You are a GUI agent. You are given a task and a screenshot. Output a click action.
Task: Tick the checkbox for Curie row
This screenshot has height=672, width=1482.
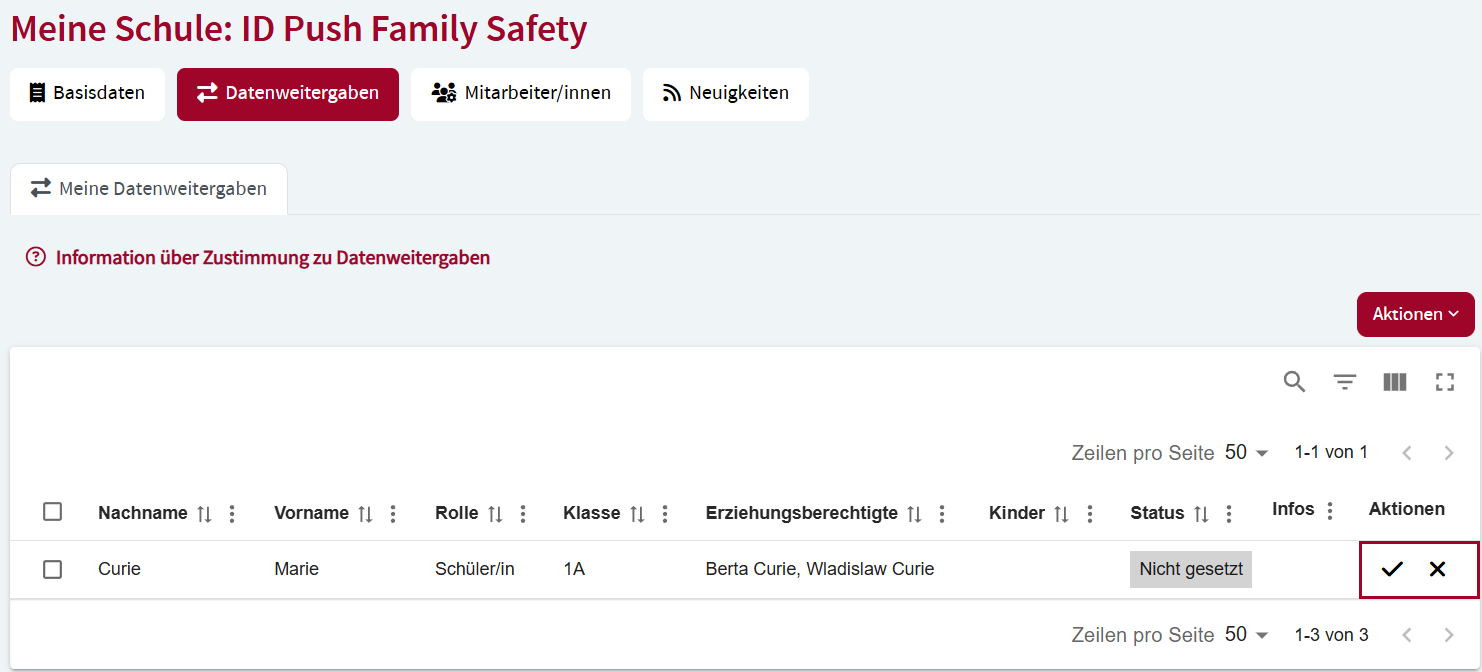click(53, 569)
